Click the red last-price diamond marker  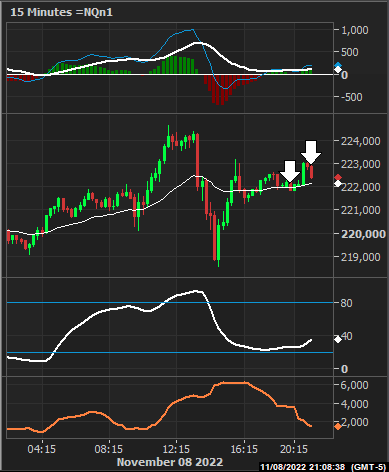[338, 177]
